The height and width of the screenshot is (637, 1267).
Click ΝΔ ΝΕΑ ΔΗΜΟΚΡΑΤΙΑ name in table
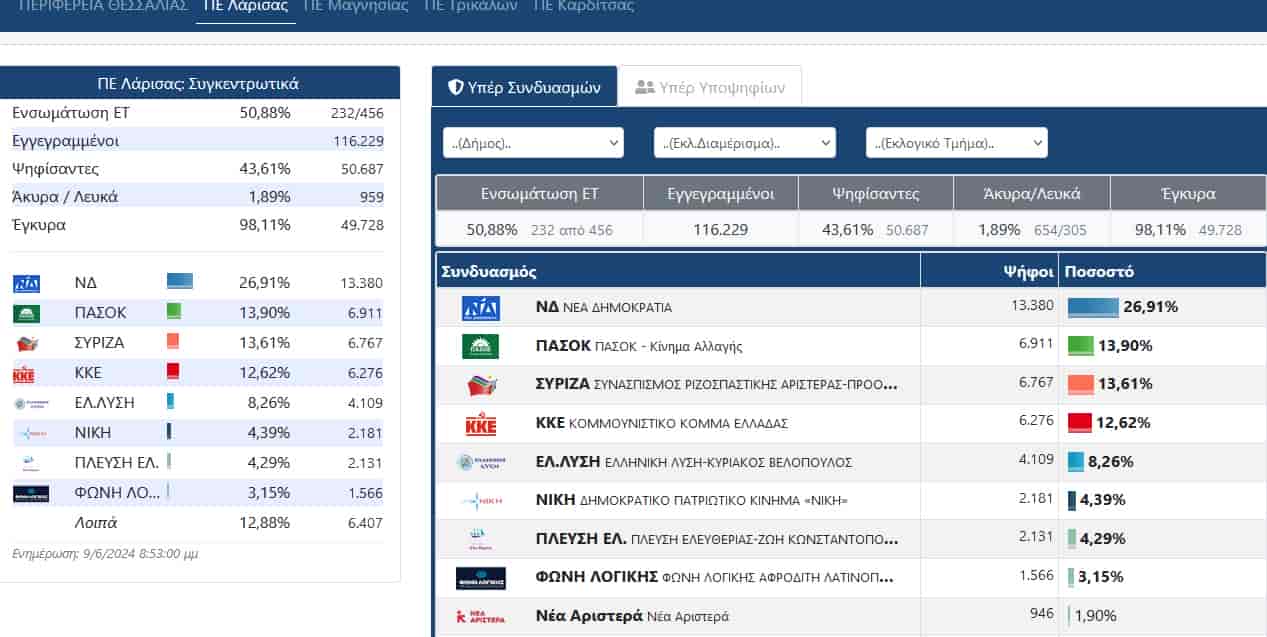tap(604, 307)
